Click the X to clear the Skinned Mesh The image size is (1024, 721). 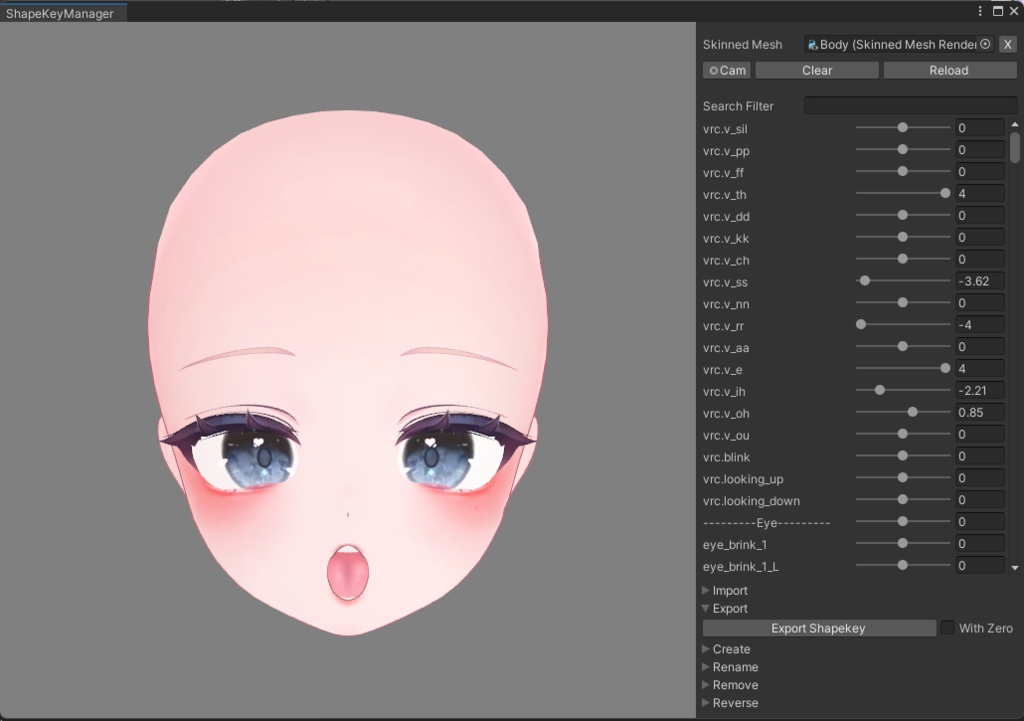(1008, 44)
